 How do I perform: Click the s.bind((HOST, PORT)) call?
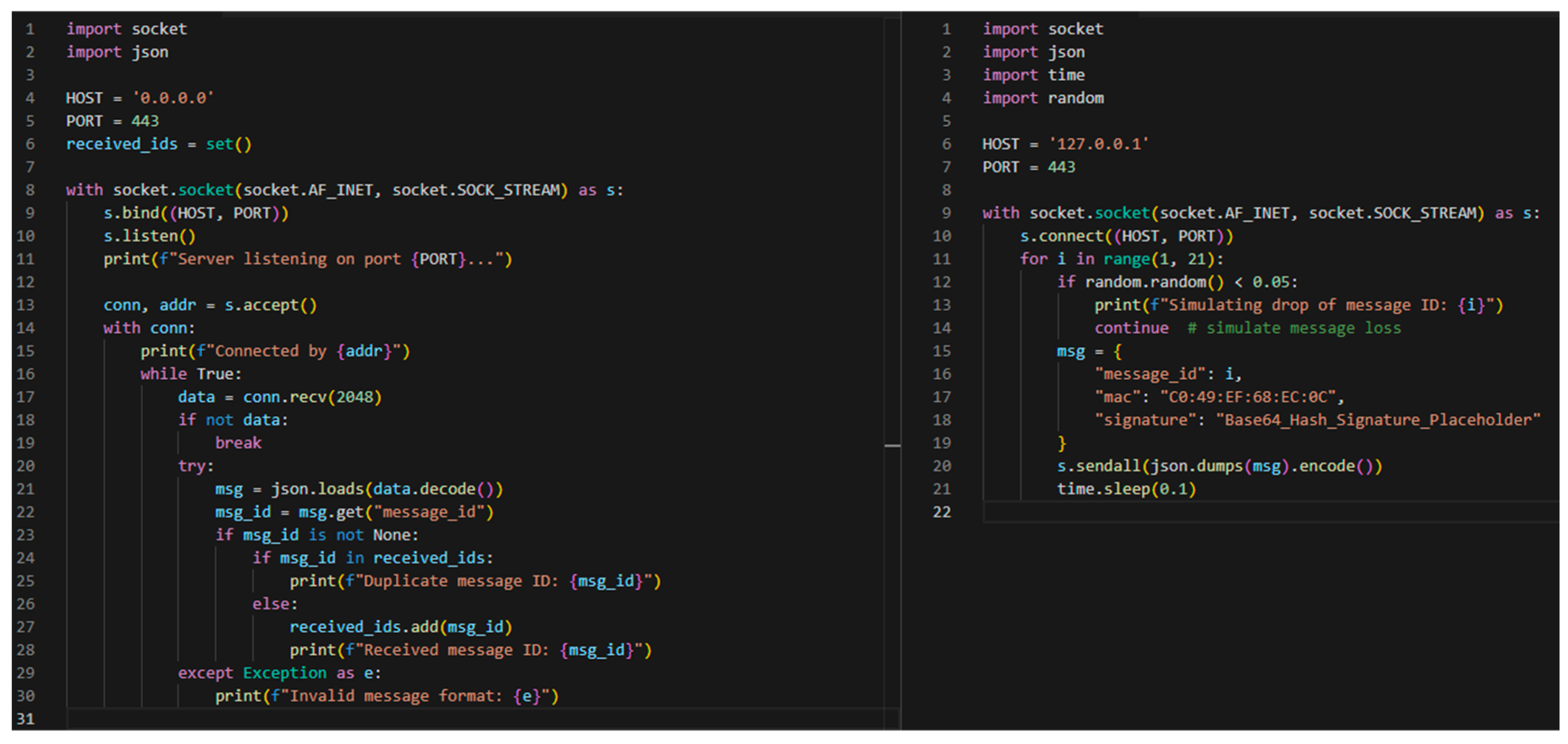pos(195,213)
